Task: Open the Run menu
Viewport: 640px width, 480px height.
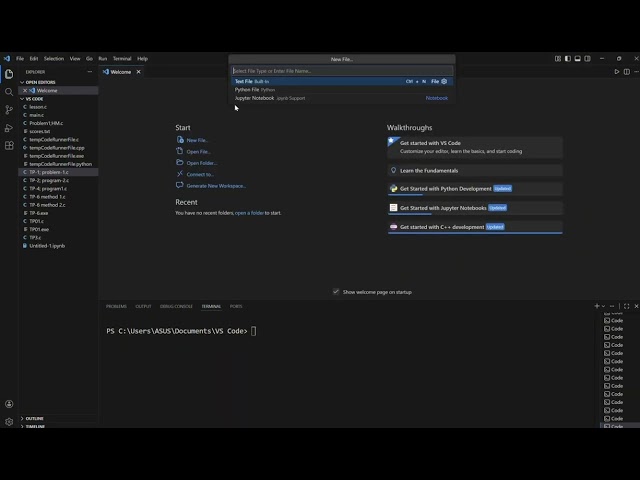Action: coord(103,59)
